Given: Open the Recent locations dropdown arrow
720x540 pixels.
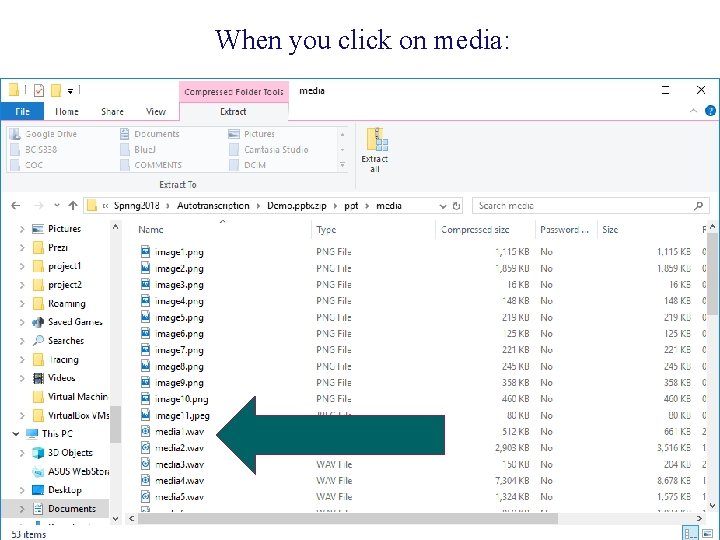Looking at the screenshot, I should click(56, 205).
